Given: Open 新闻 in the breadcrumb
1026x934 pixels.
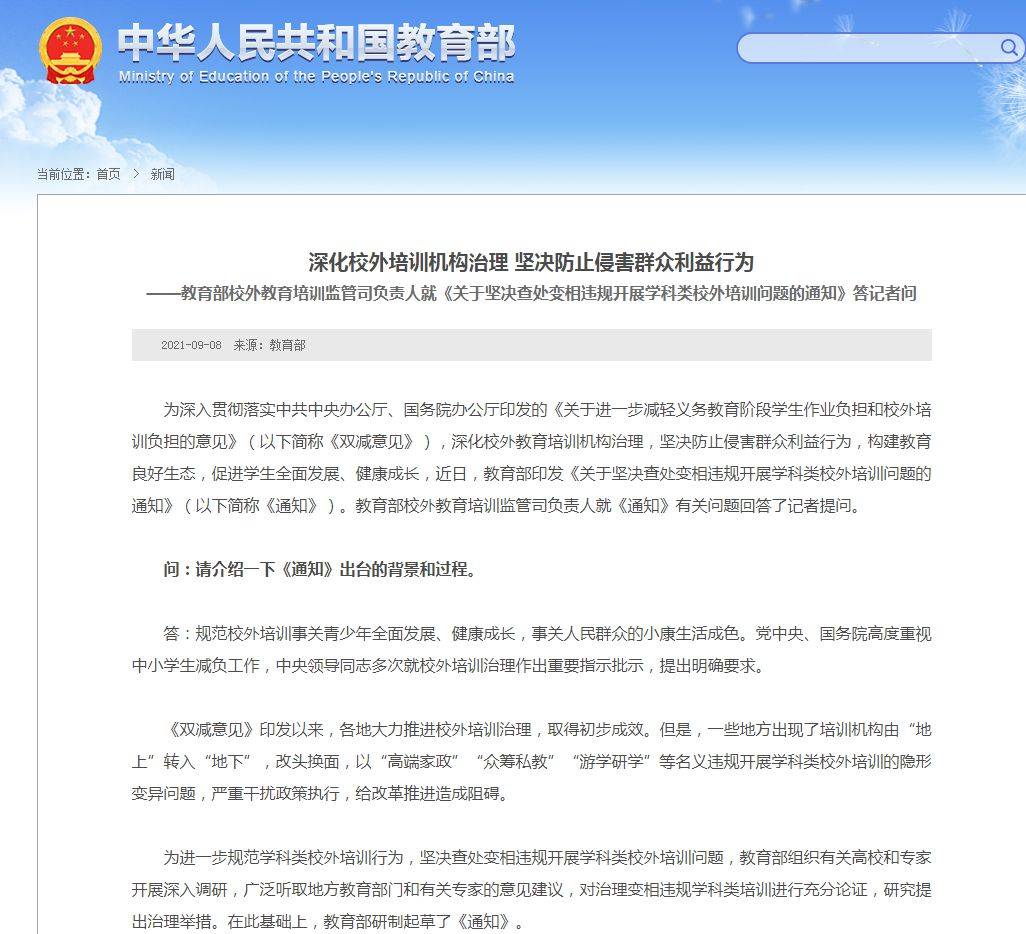Looking at the screenshot, I should (162, 174).
